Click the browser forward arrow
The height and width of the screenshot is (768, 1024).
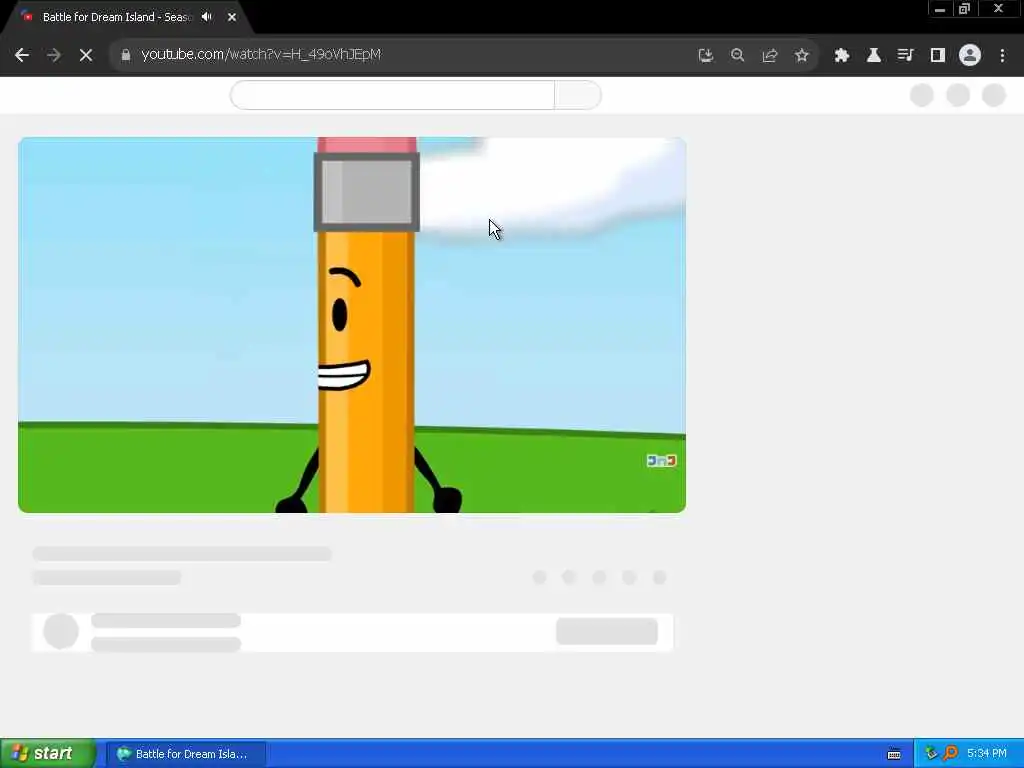tap(54, 56)
